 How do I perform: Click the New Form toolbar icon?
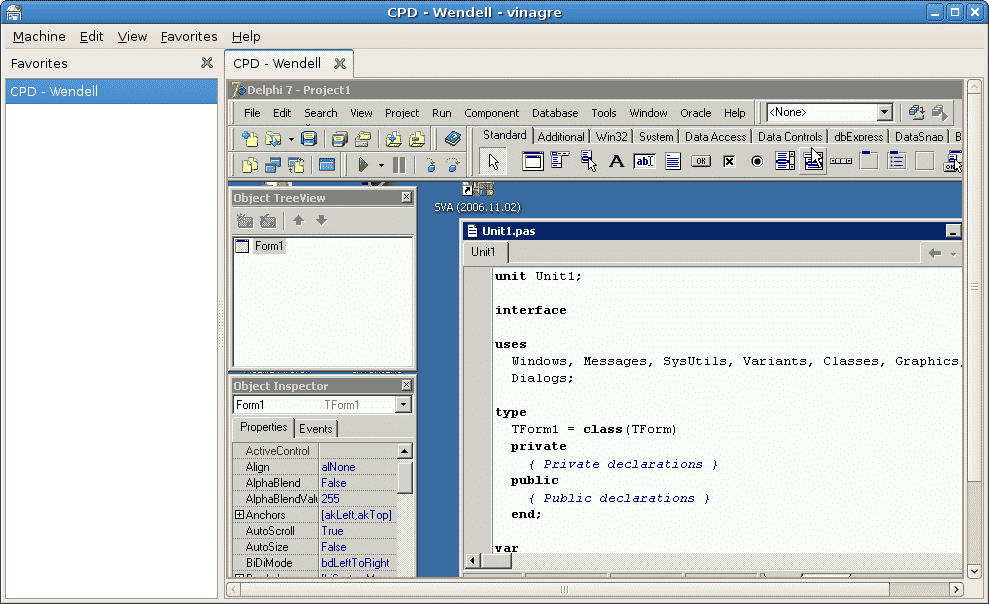[327, 165]
